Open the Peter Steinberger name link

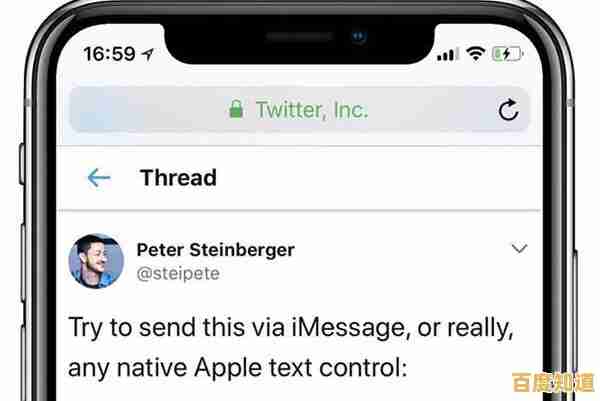click(x=216, y=250)
